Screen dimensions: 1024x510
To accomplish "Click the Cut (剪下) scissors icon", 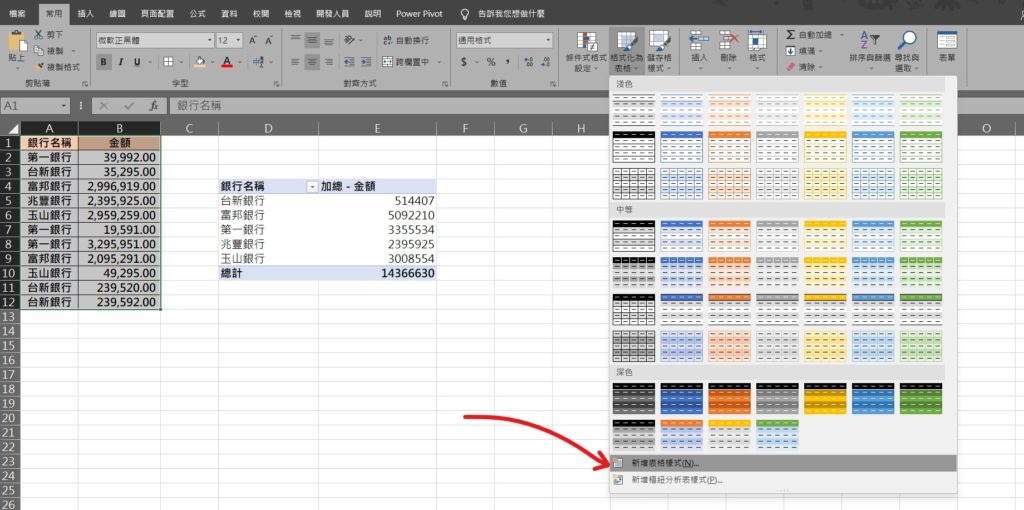I will pyautogui.click(x=39, y=35).
